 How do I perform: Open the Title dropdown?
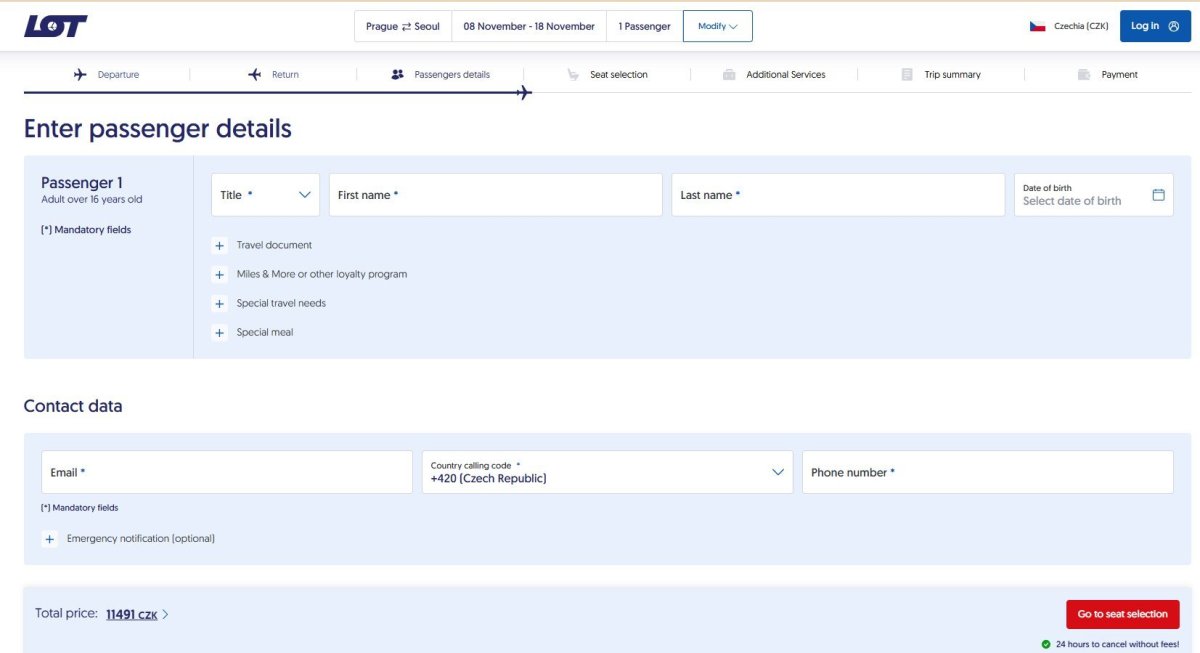pyautogui.click(x=265, y=195)
